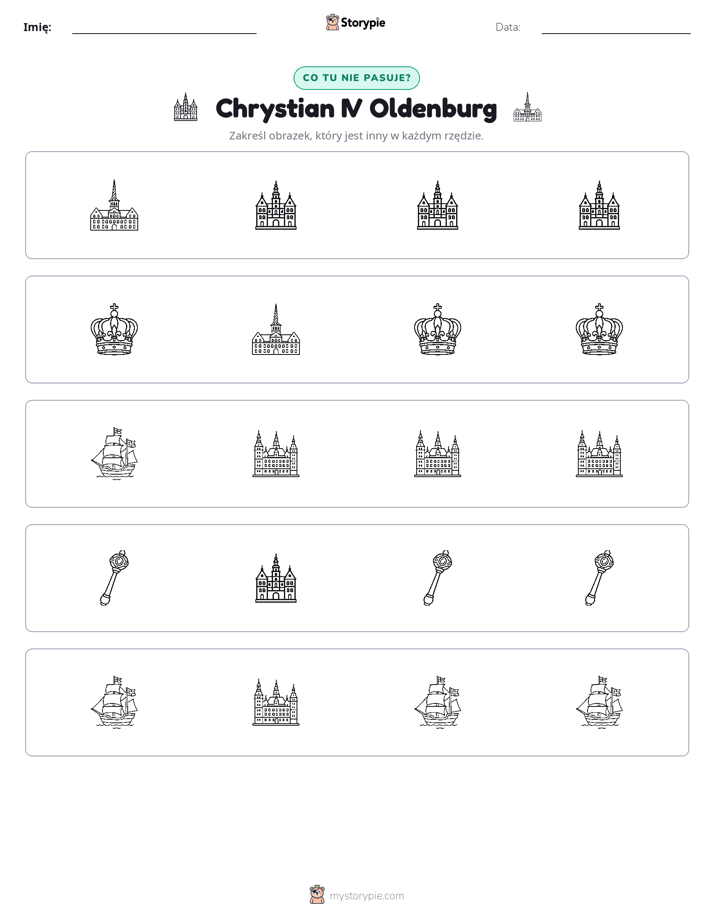Open the mystorypie.com footer link
714x924 pixels.
click(366, 896)
